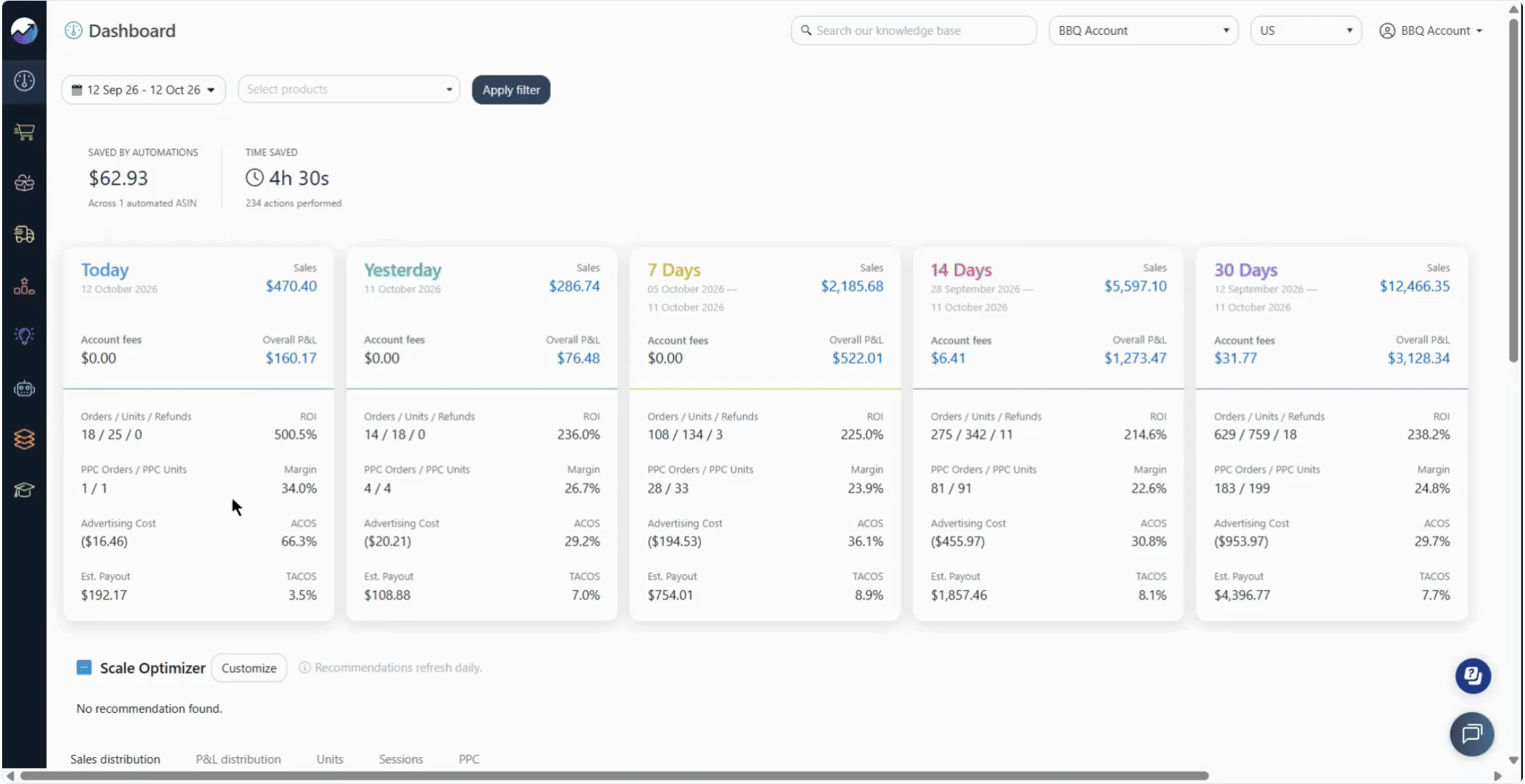The width and height of the screenshot is (1525, 784).
Task: Open the shopping cart sidebar icon
Action: tap(24, 132)
